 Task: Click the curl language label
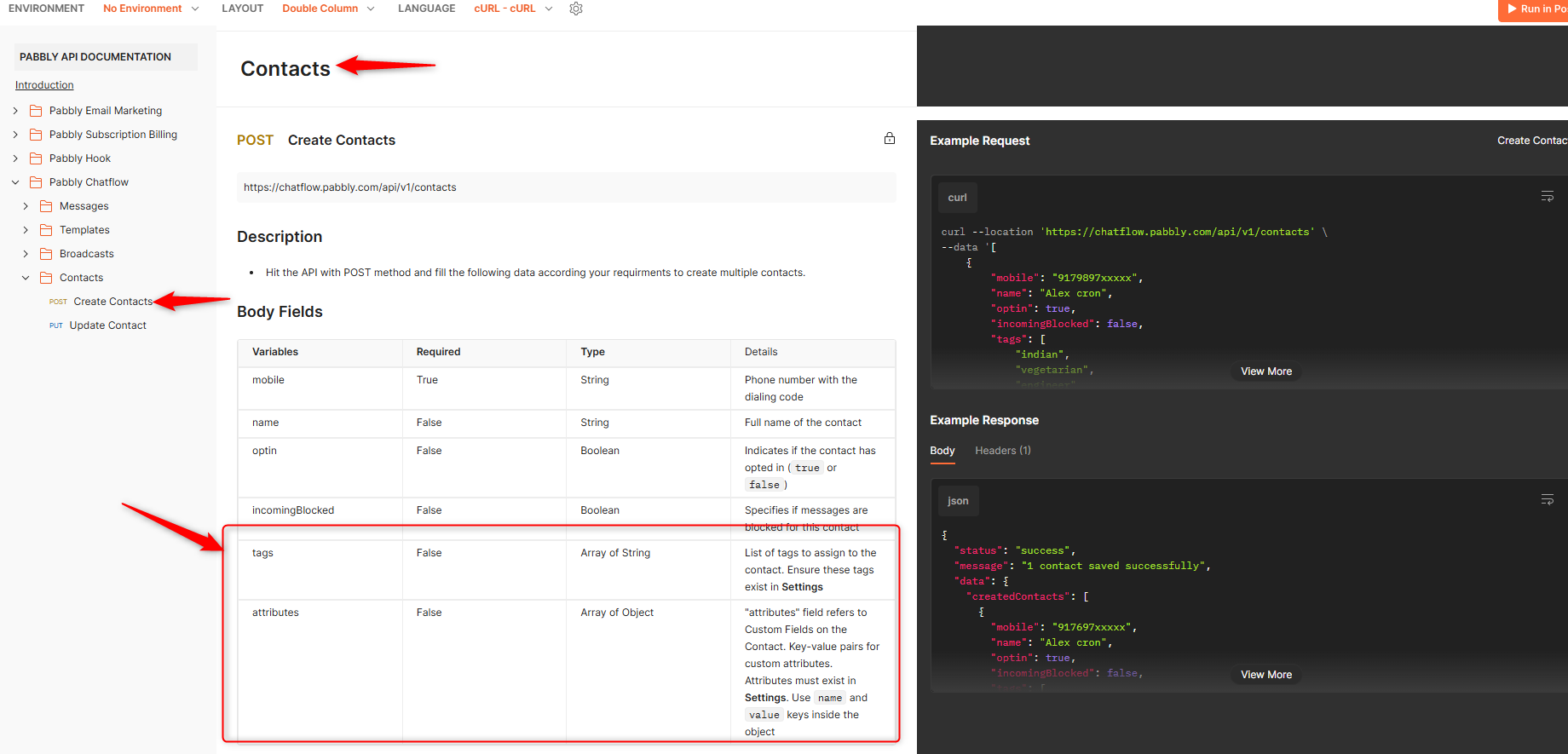[x=958, y=198]
